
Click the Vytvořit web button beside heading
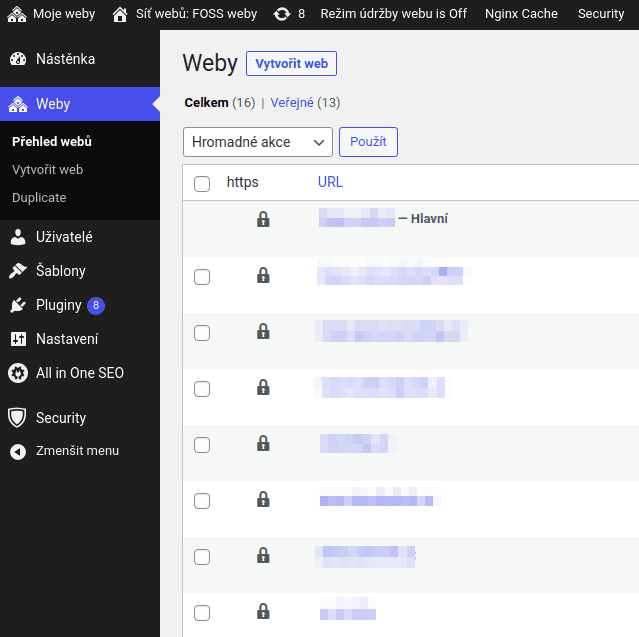(291, 64)
